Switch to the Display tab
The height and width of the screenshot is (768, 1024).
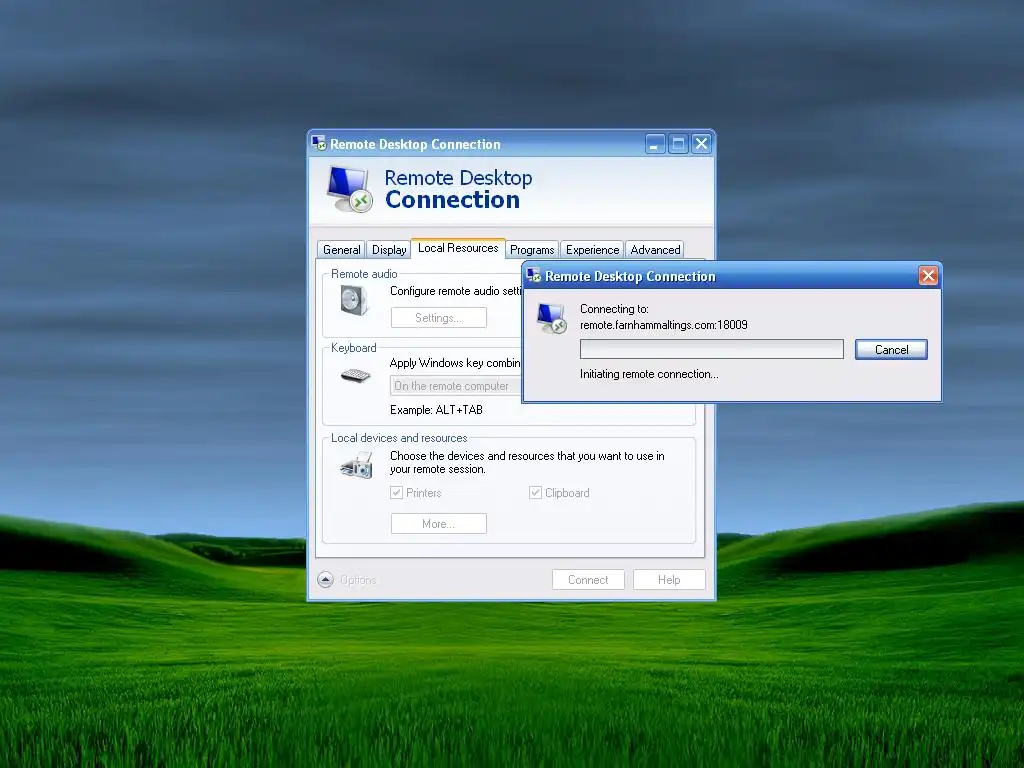[x=389, y=249]
